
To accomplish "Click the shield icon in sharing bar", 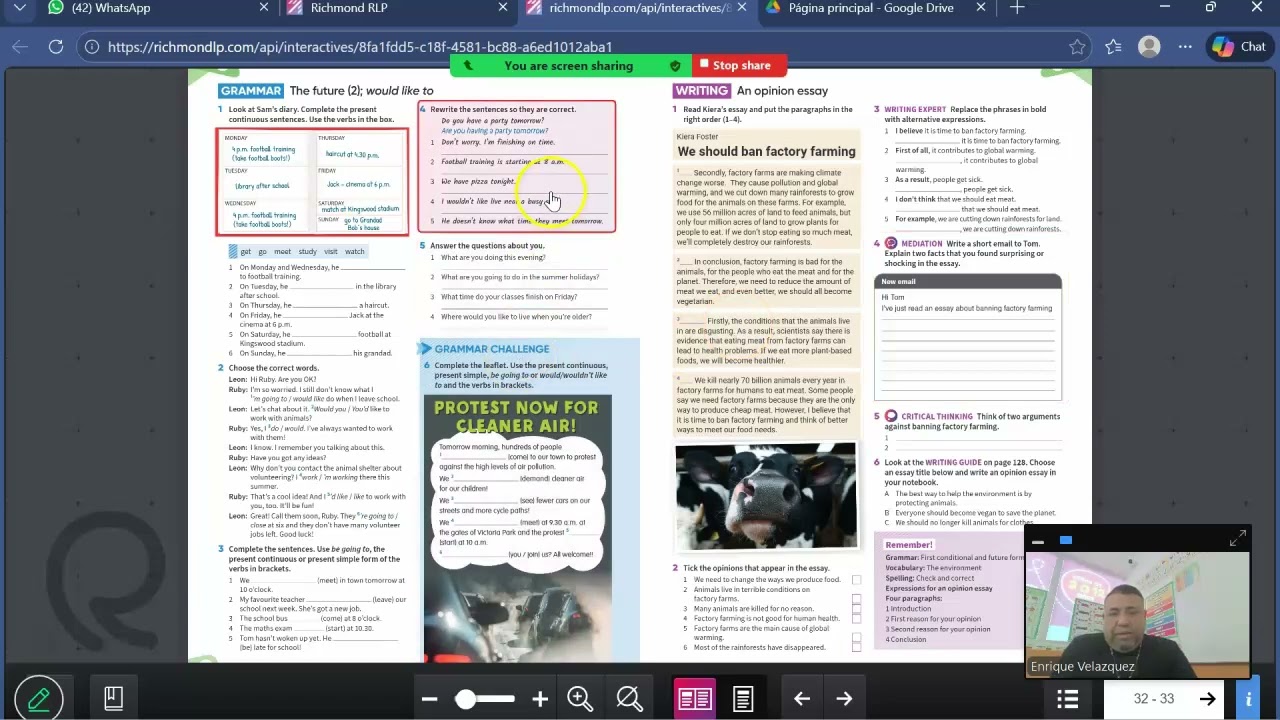I will tap(675, 66).
